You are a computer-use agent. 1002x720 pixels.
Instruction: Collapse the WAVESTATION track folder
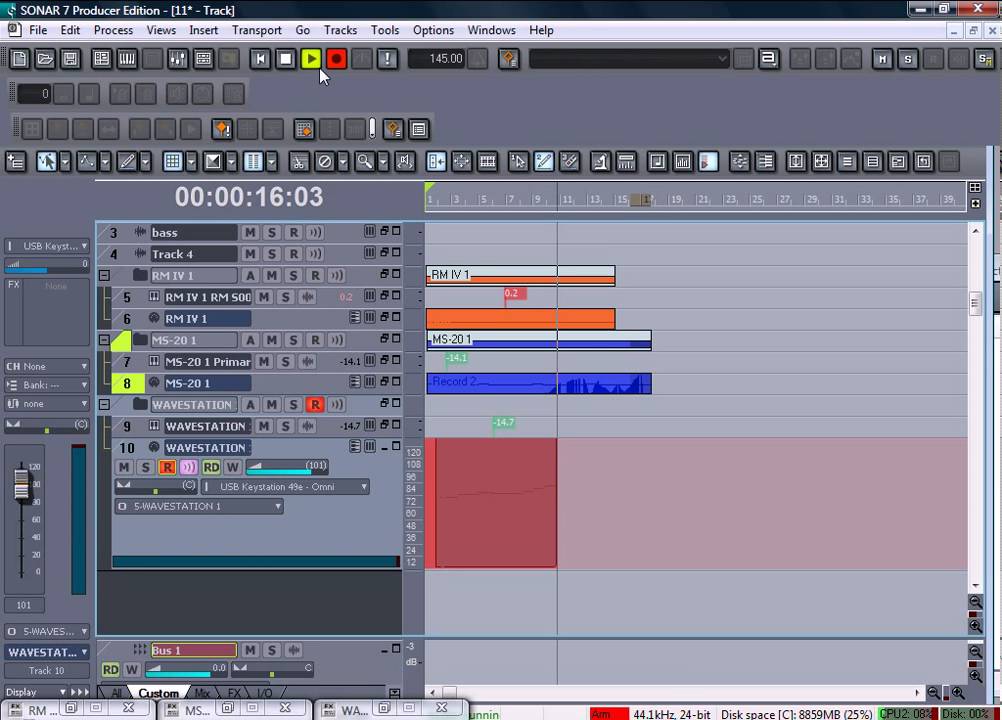pos(104,404)
